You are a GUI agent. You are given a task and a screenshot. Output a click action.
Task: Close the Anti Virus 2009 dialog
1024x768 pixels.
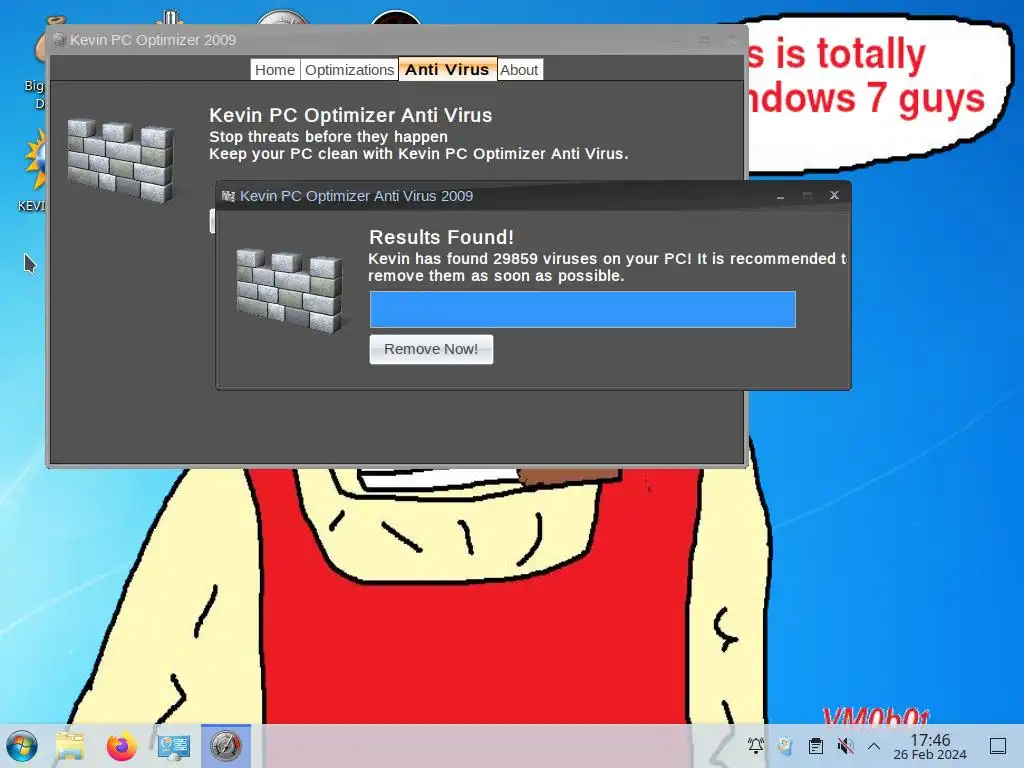834,195
